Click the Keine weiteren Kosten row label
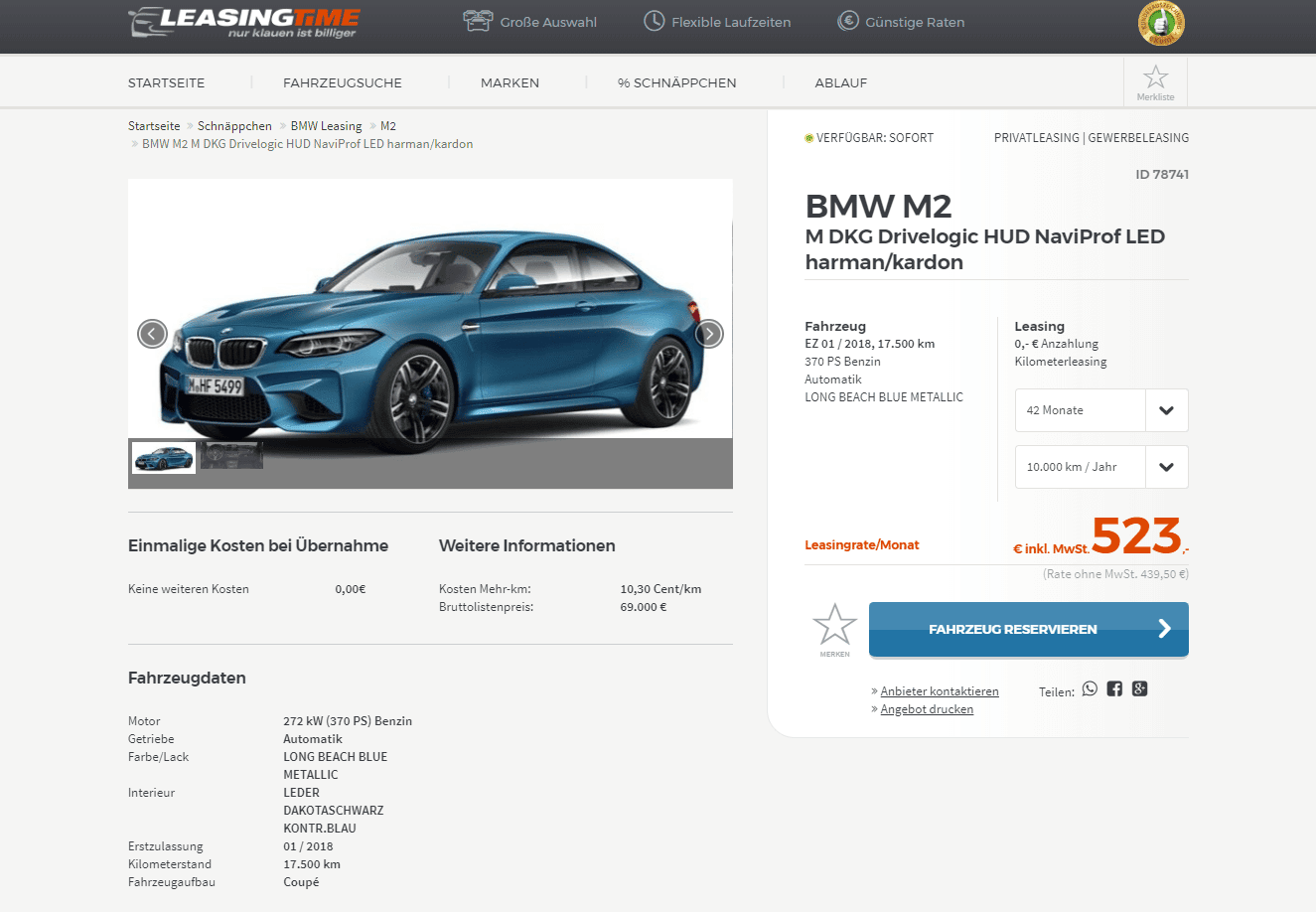Screen dimensions: 1316x912 (x=189, y=589)
